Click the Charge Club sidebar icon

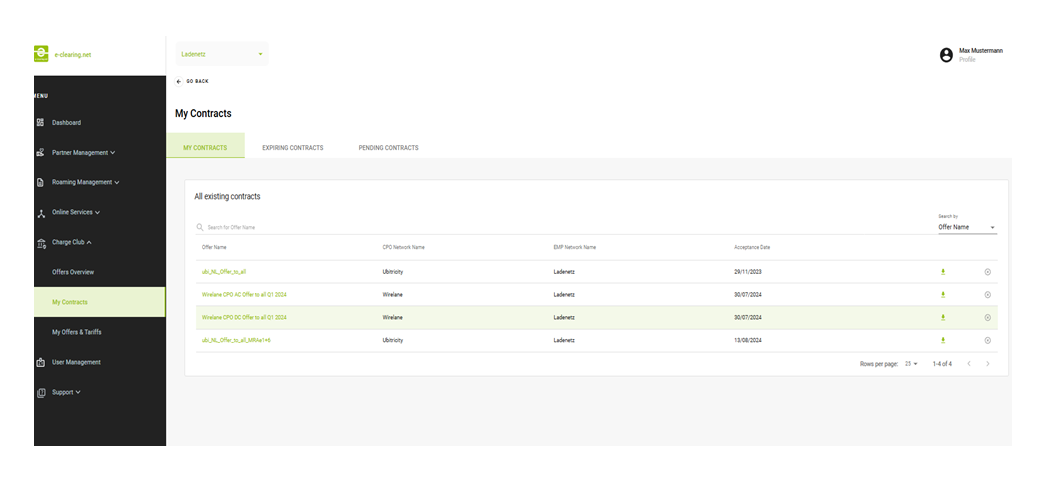[x=41, y=243]
